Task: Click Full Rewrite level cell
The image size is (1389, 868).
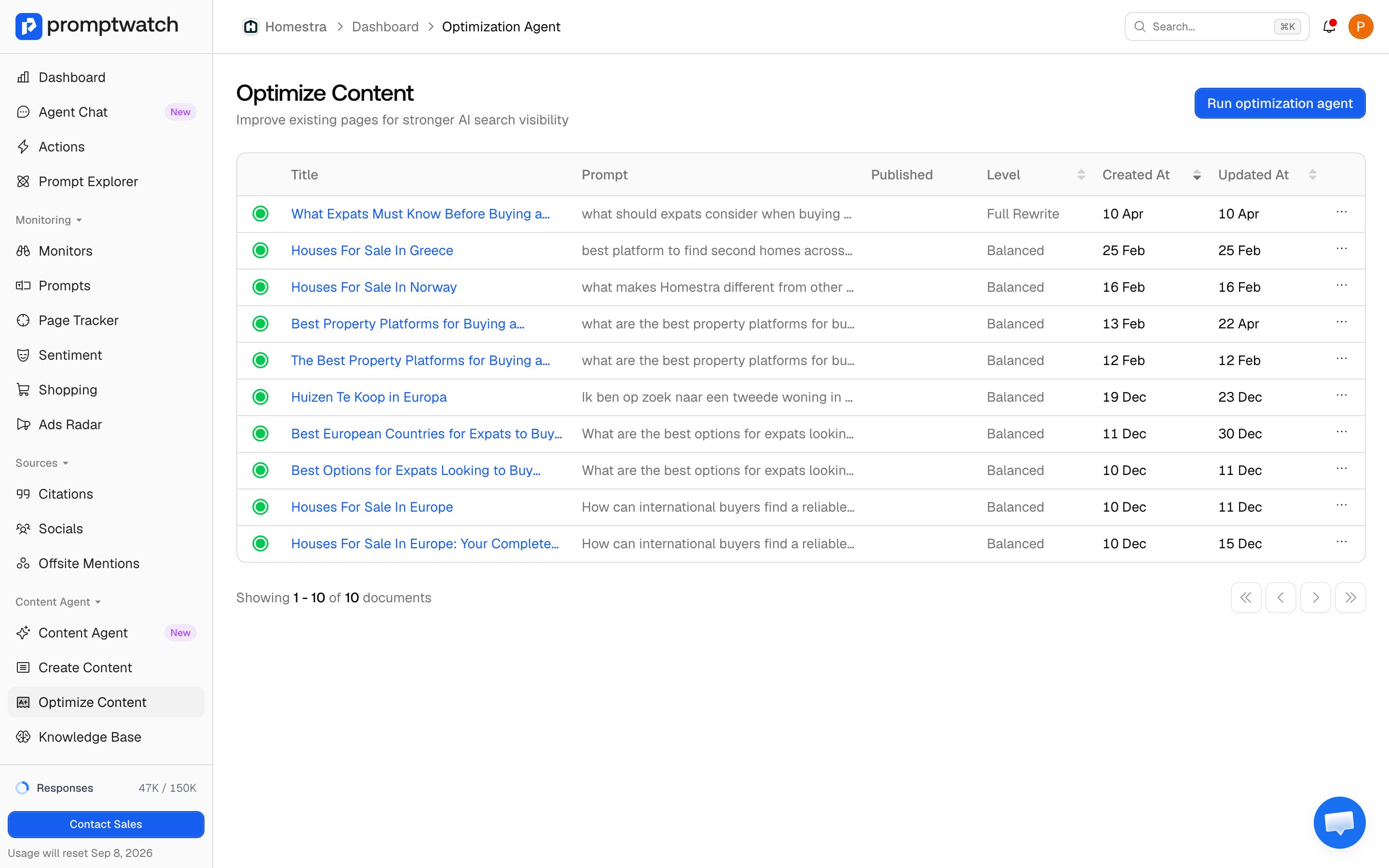Action: click(x=1023, y=214)
